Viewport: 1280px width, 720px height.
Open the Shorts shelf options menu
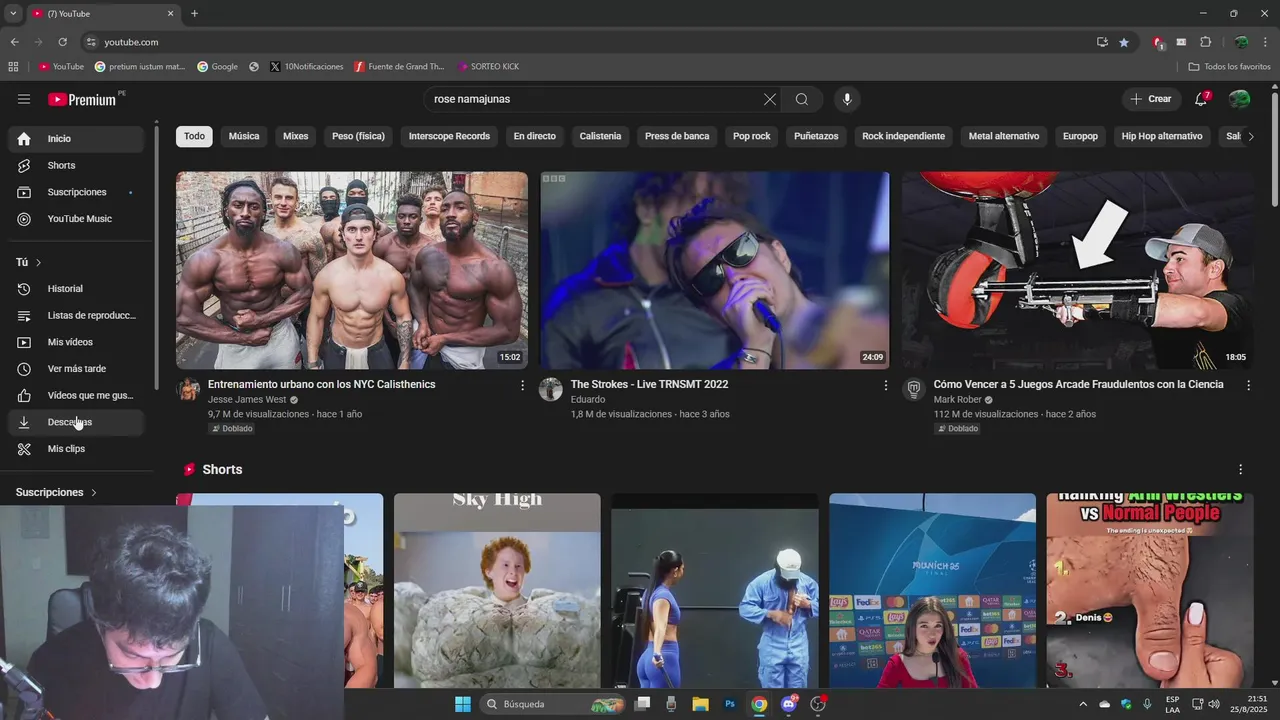1241,470
